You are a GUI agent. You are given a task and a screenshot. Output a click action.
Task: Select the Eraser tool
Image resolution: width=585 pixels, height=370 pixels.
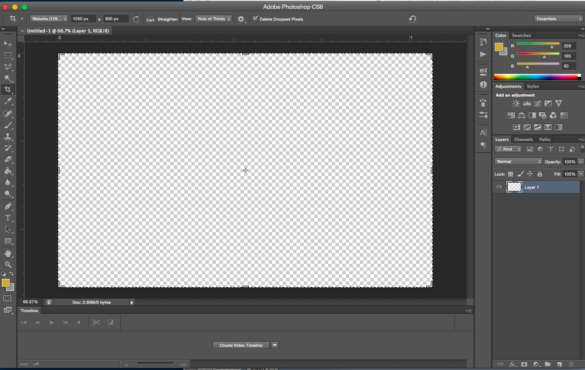point(8,160)
